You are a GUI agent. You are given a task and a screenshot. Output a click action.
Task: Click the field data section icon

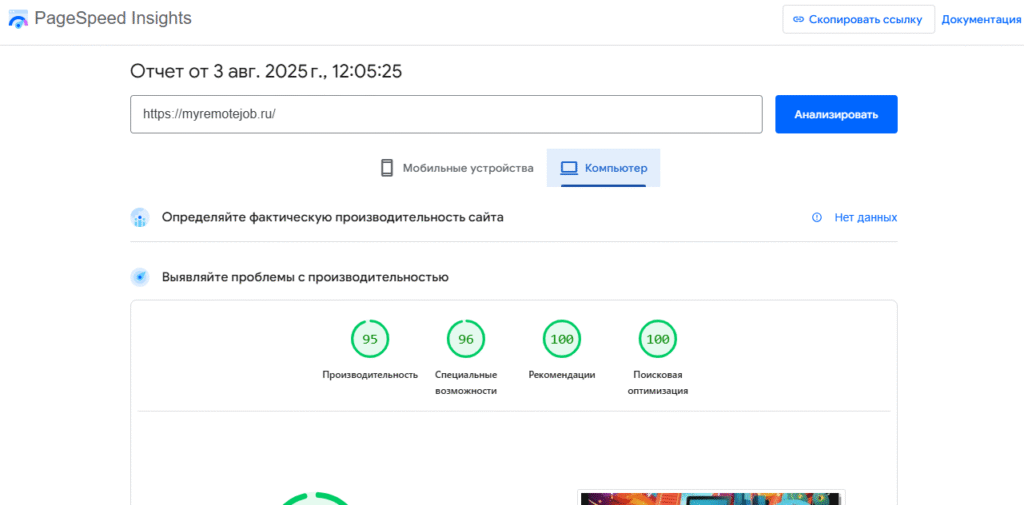click(141, 218)
